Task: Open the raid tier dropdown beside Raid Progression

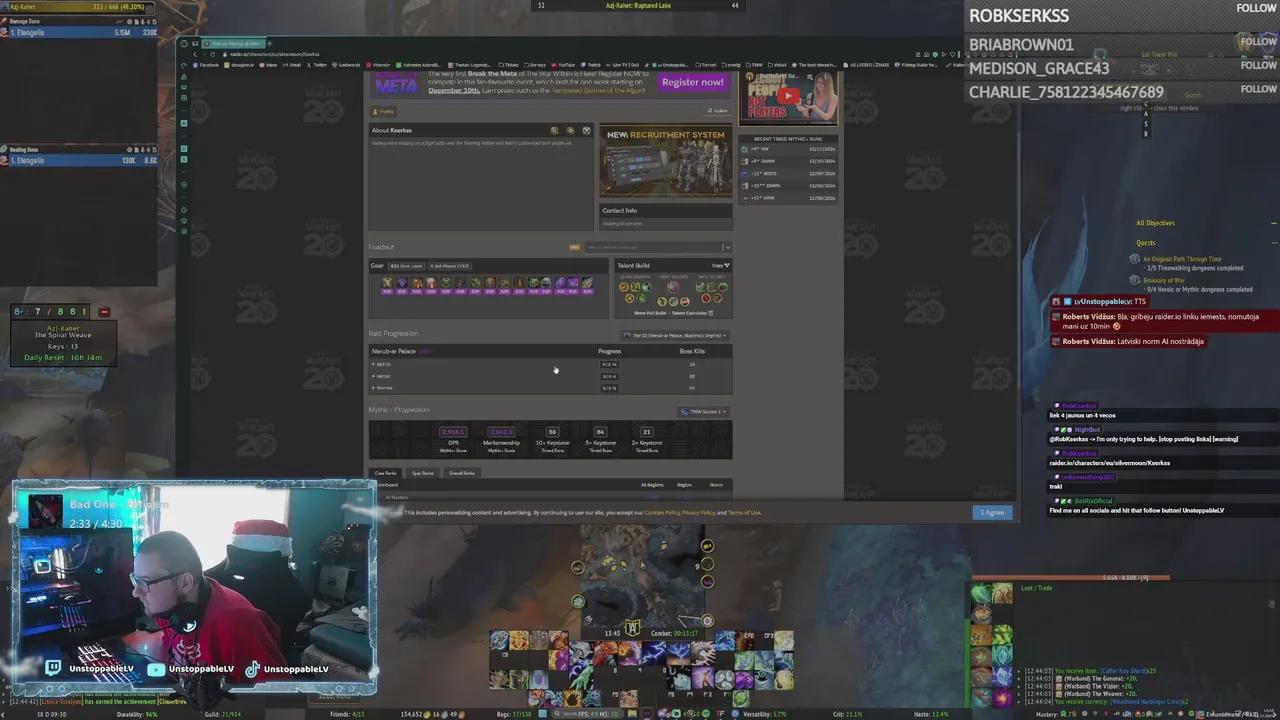Action: [675, 335]
